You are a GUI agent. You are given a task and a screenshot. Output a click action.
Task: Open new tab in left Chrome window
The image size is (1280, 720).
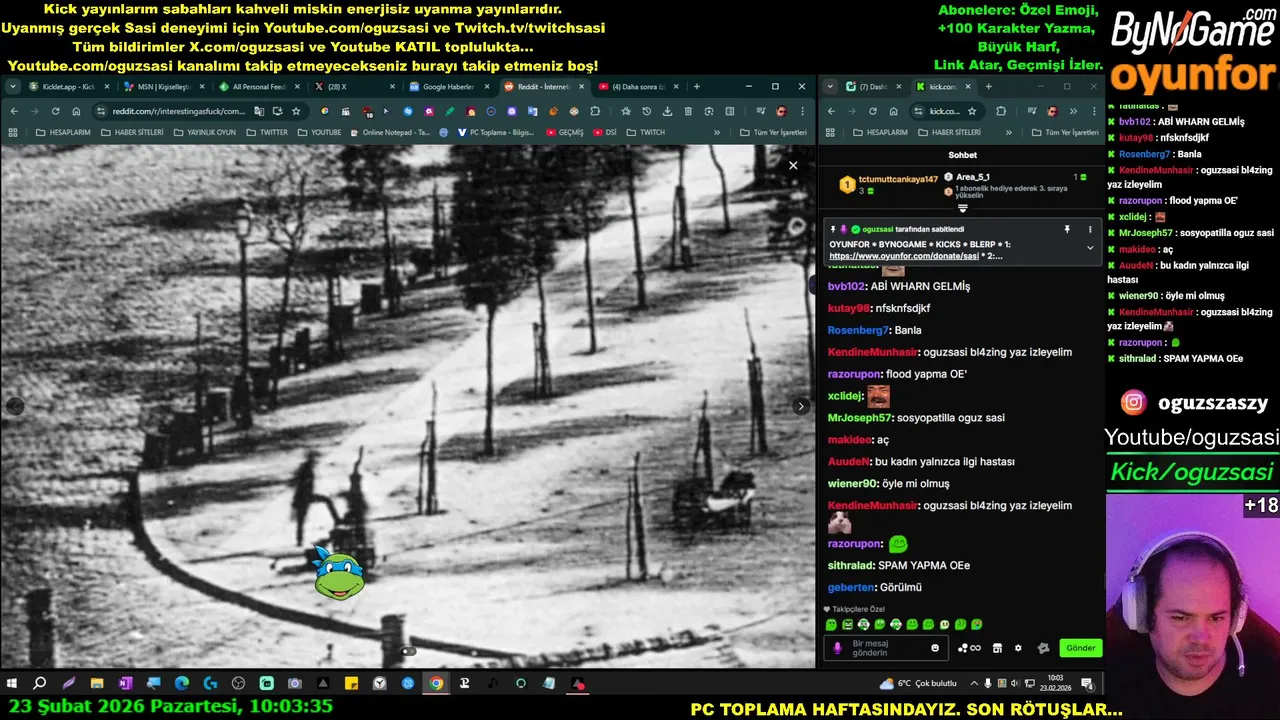(x=697, y=87)
